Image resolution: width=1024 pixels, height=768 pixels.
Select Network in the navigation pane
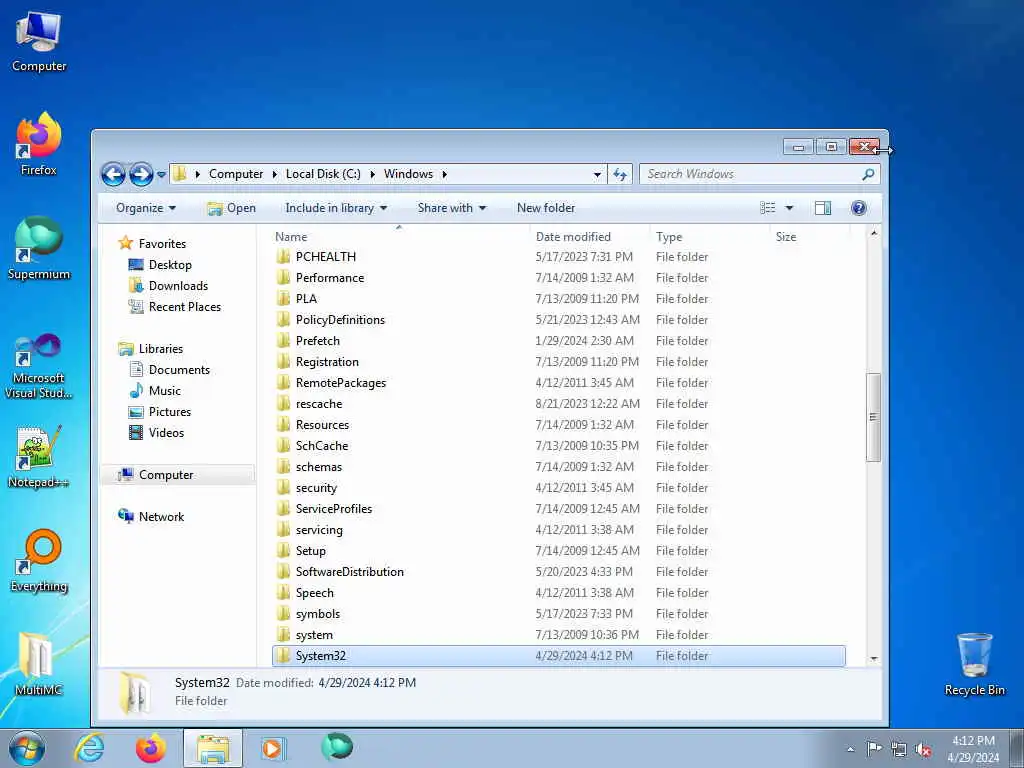(161, 517)
